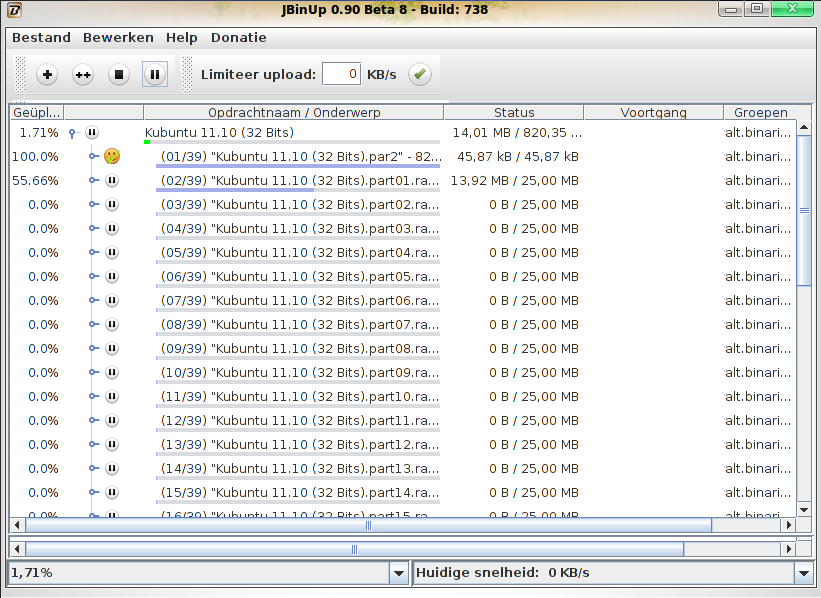Click the upload limit KB/s input field
Viewport: 821px width, 598px height.
click(341, 74)
